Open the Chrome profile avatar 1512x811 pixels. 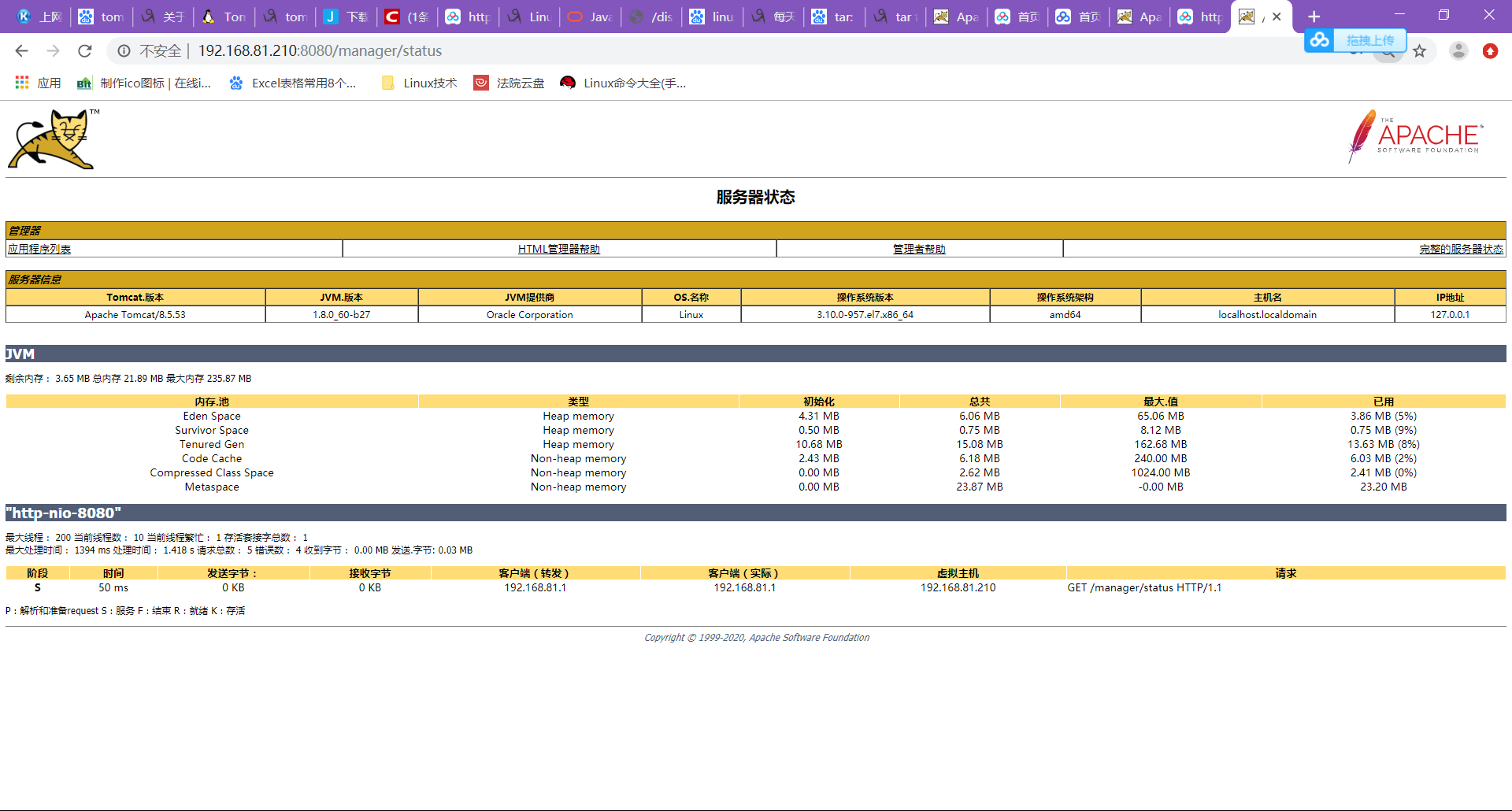(x=1458, y=51)
